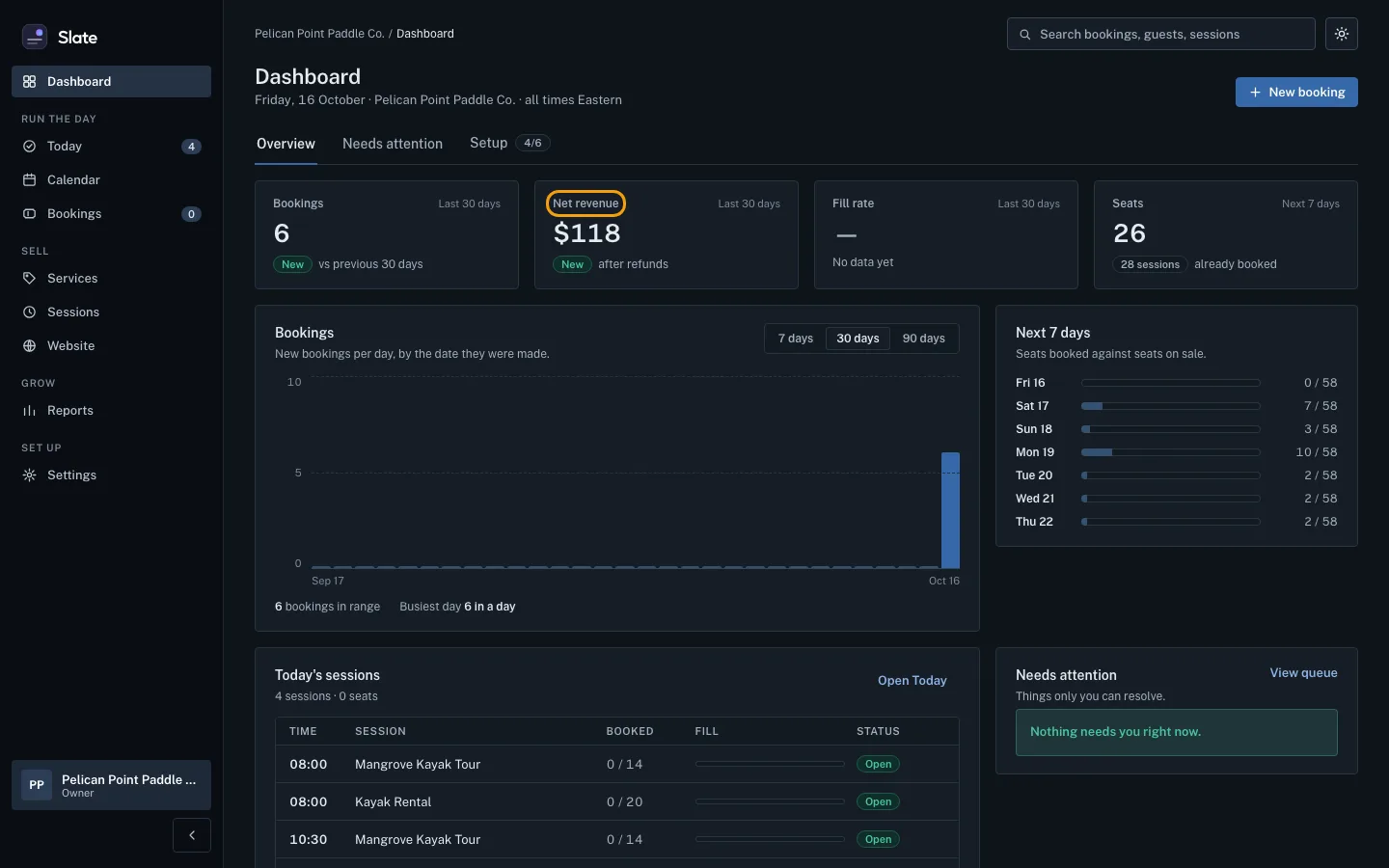Click the 0 / 20 booked value
Viewport: 1389px width, 868px height.
624,802
